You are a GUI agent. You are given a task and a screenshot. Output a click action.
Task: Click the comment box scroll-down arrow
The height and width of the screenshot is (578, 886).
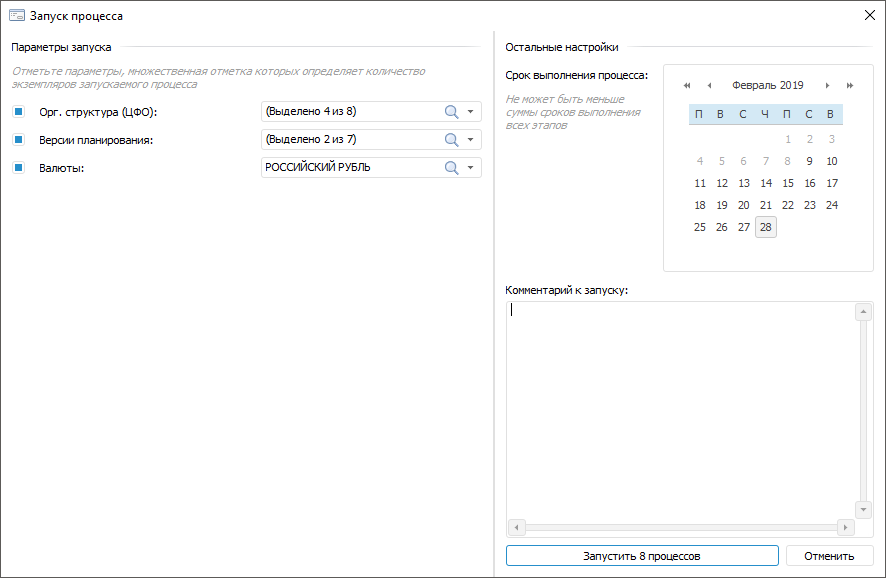tap(863, 510)
